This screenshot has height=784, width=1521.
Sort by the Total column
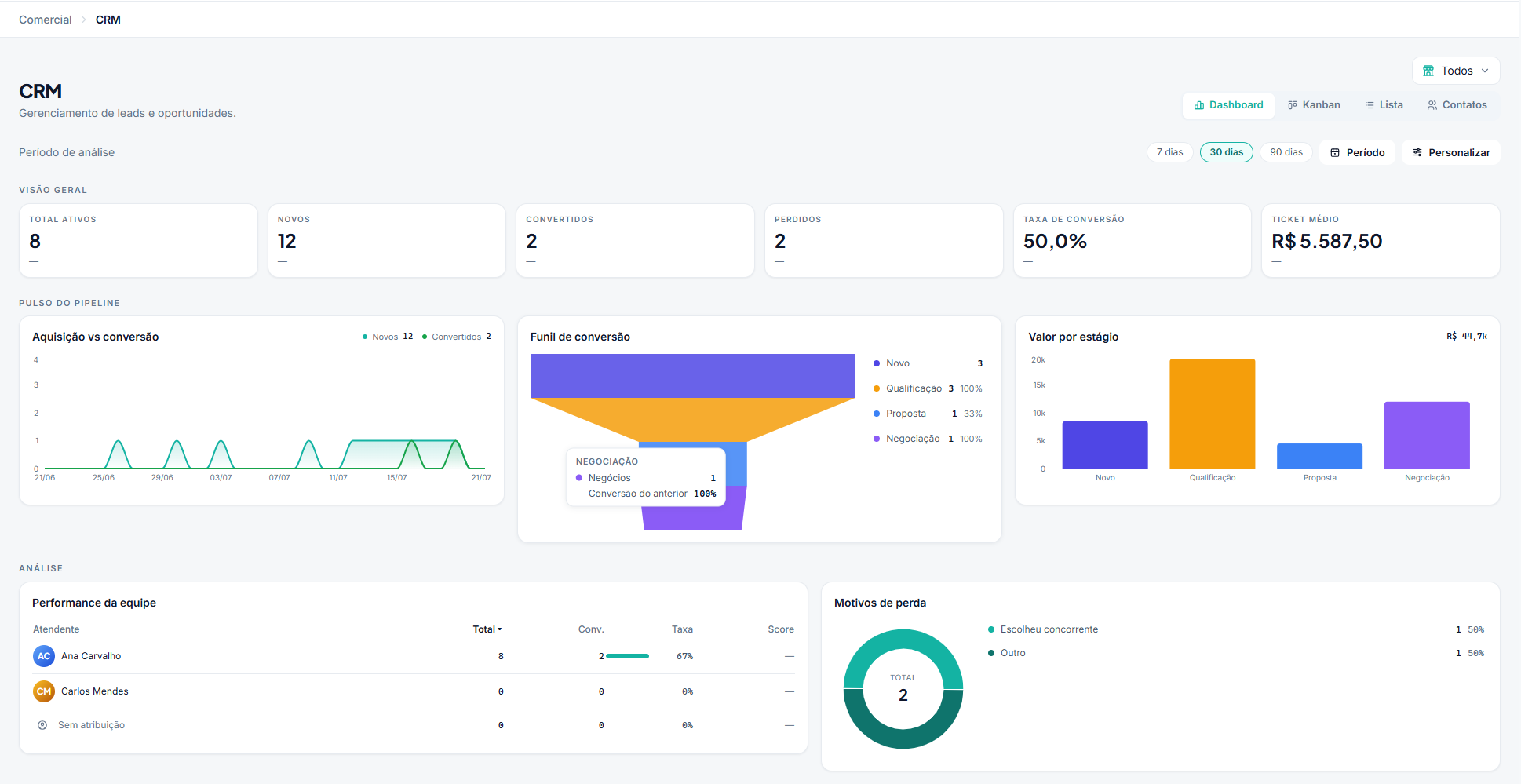(487, 629)
